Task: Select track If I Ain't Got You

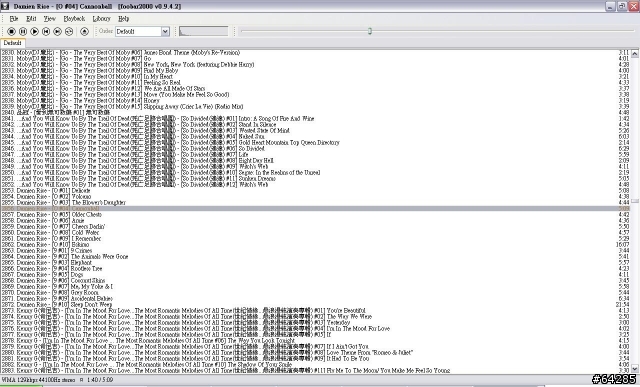Action: click(x=315, y=347)
